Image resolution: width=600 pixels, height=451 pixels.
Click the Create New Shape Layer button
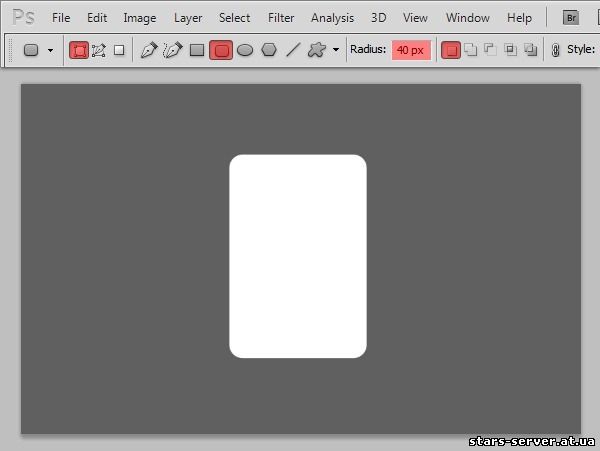click(x=451, y=50)
